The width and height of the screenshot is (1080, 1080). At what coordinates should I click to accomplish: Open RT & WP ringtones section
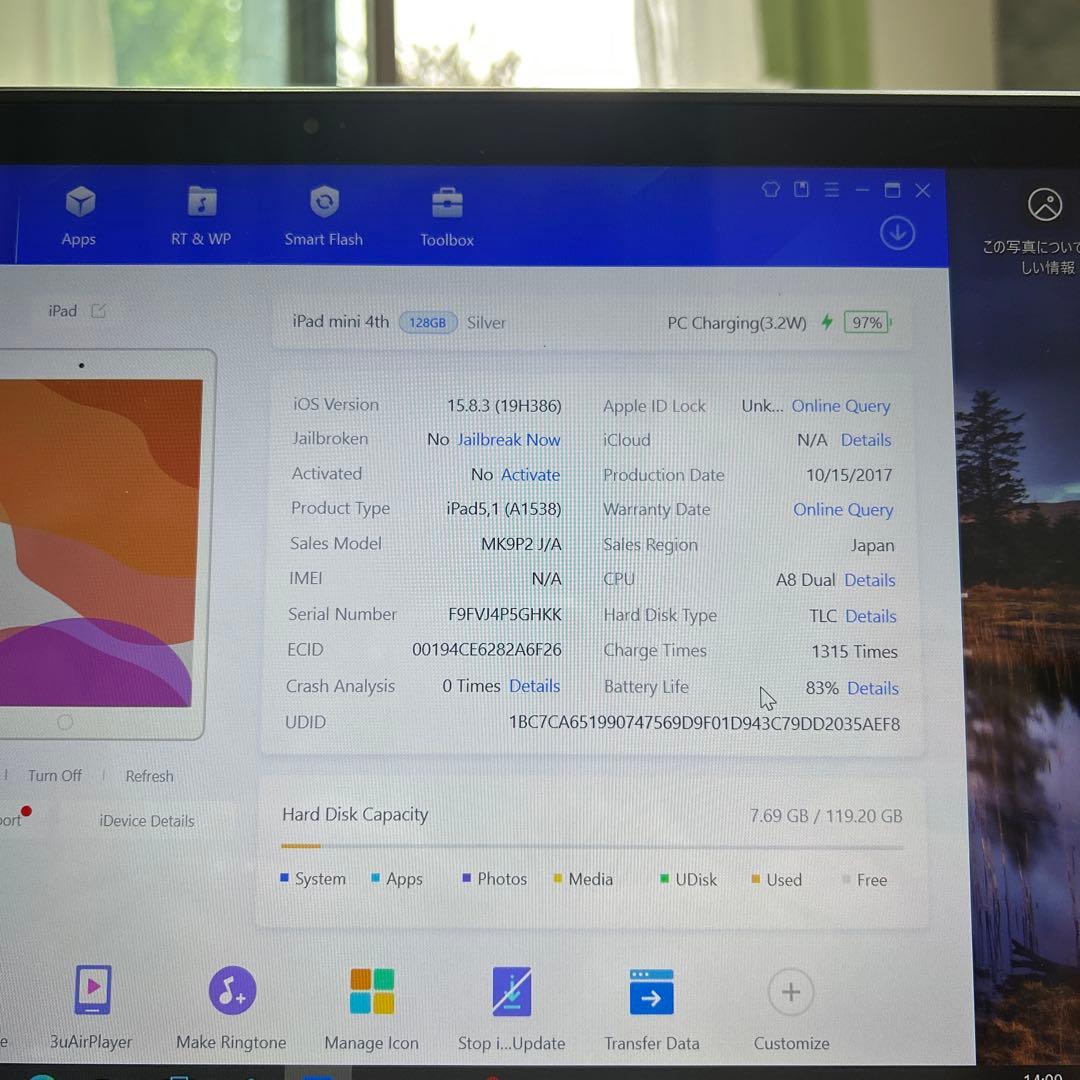pos(201,215)
